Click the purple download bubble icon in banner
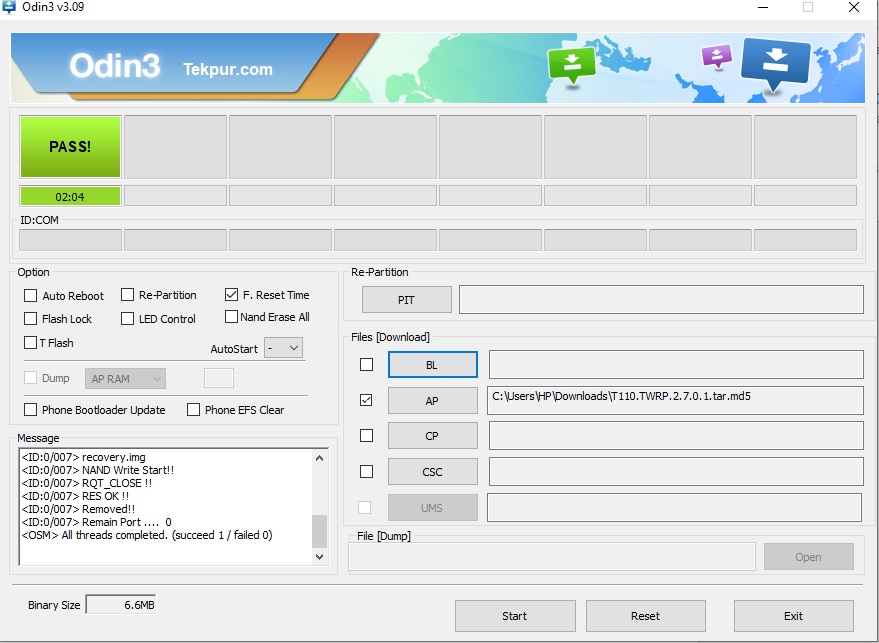This screenshot has height=643, width=879. [716, 57]
